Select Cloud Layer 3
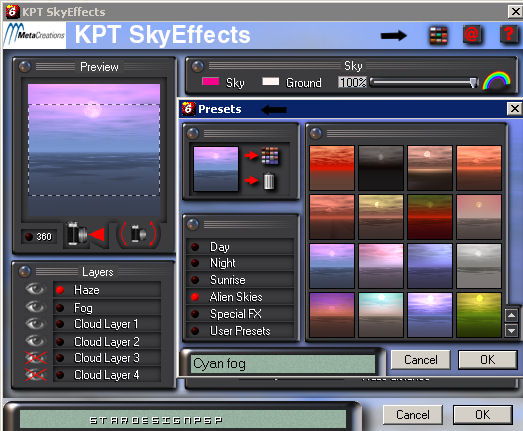This screenshot has width=523, height=431. tap(107, 358)
